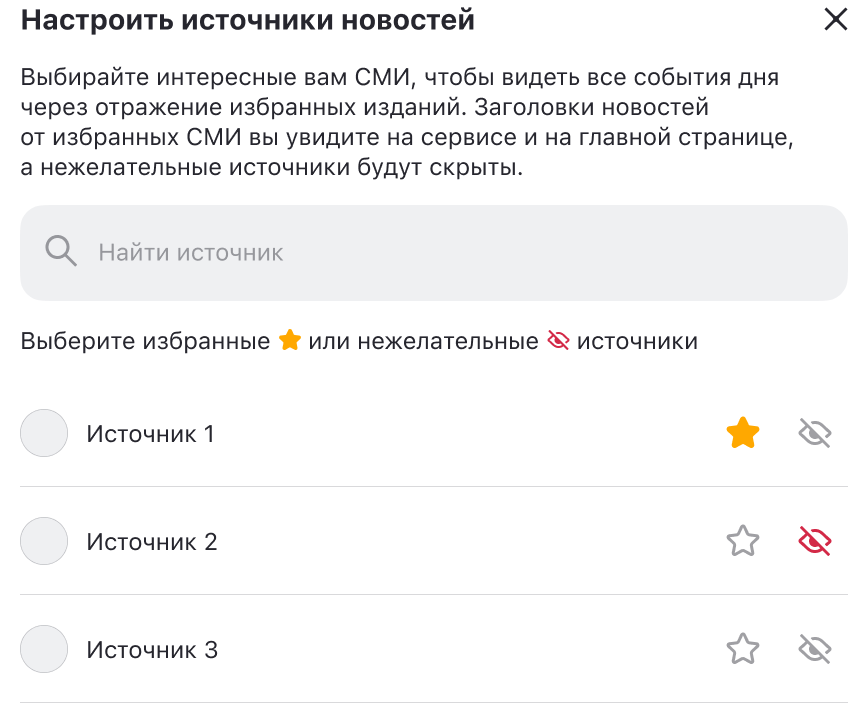The height and width of the screenshot is (714, 864).
Task: Click the description paragraph about избранных СМИ
Action: click(407, 122)
